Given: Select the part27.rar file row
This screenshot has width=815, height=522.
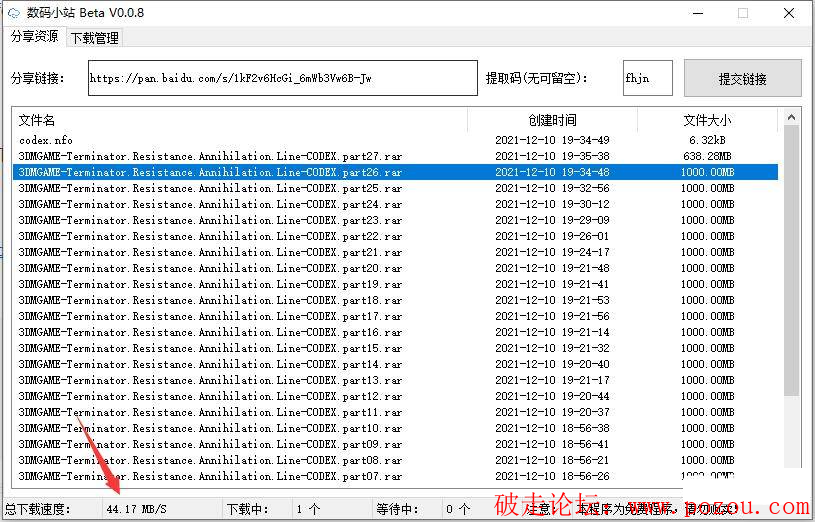Looking at the screenshot, I should pos(396,156).
